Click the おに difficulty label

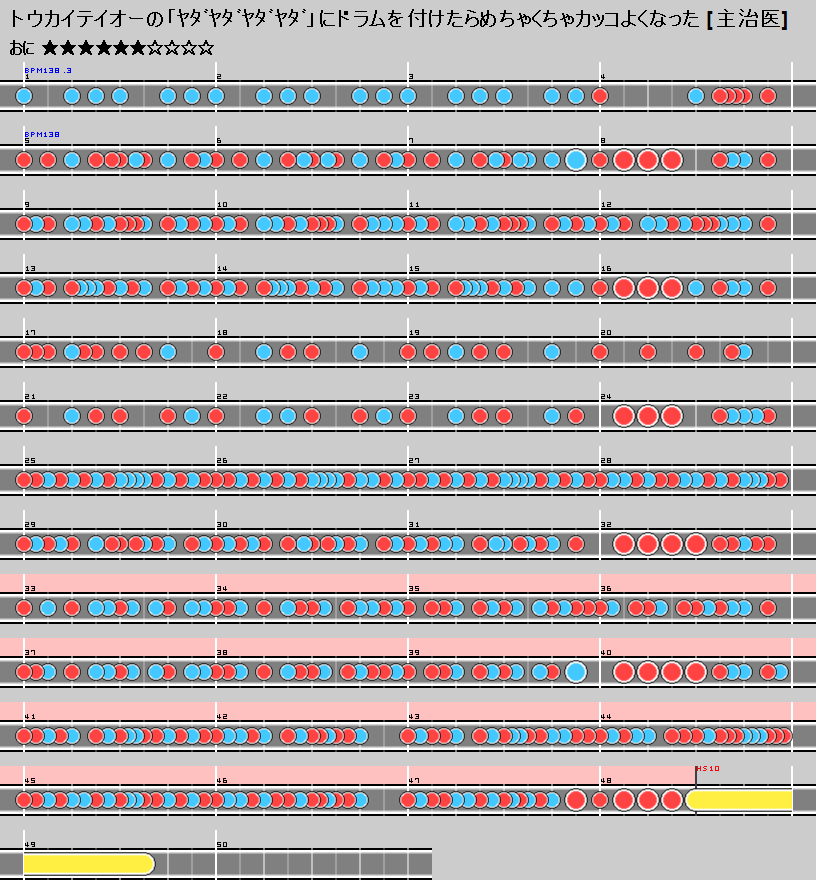(21, 48)
